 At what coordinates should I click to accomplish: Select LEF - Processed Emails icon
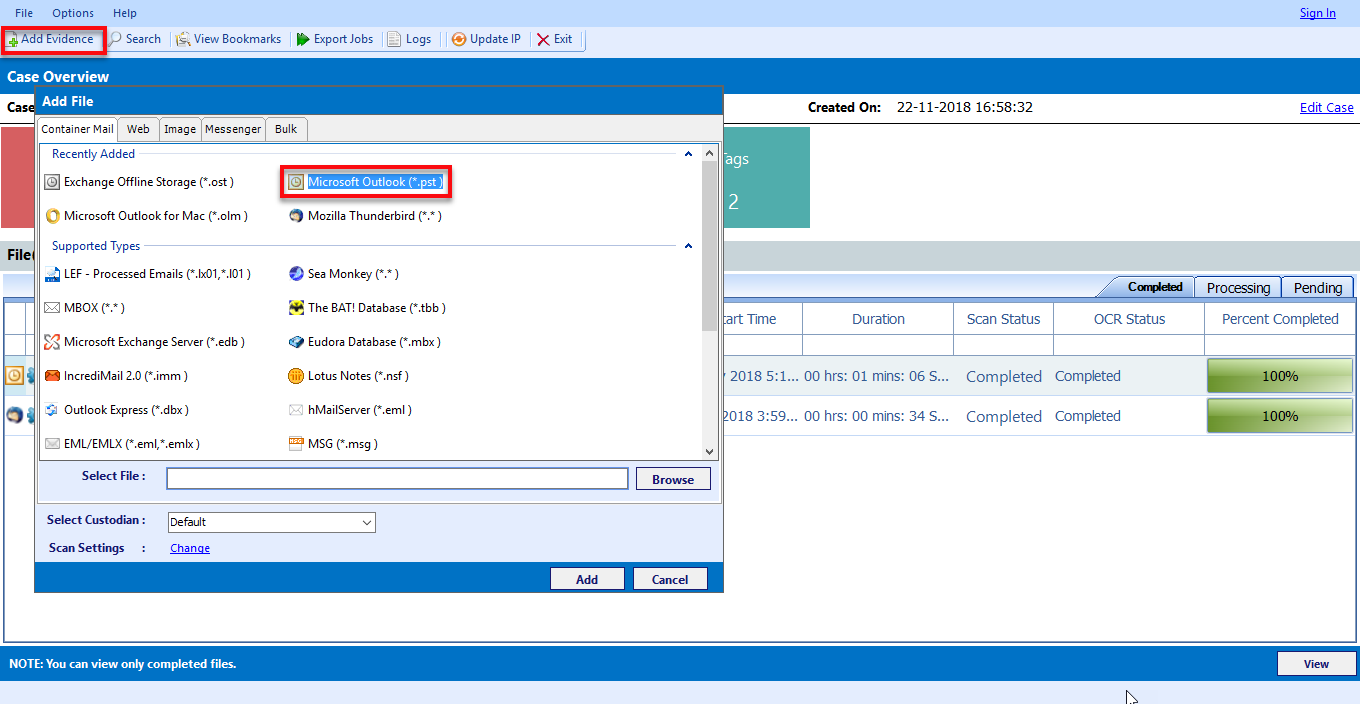pos(53,274)
